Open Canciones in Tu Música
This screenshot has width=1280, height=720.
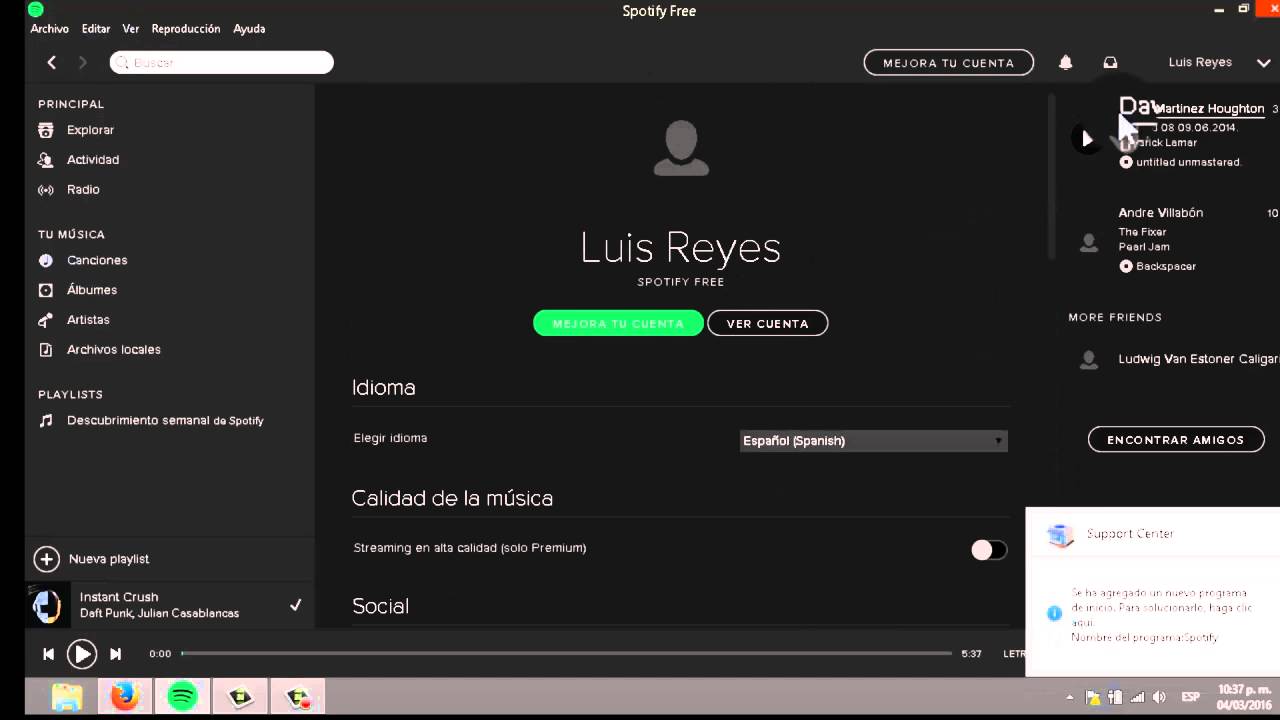97,260
